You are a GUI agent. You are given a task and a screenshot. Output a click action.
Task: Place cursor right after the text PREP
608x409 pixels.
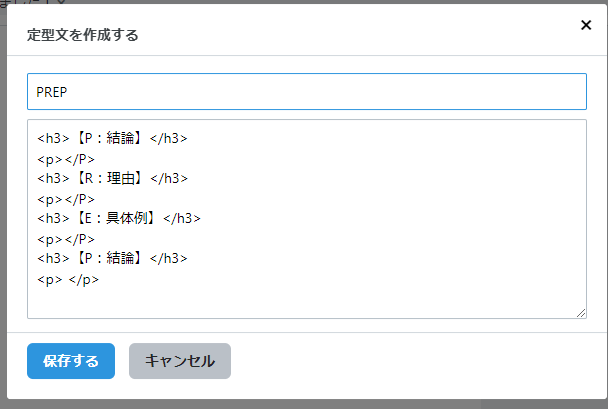click(68, 92)
